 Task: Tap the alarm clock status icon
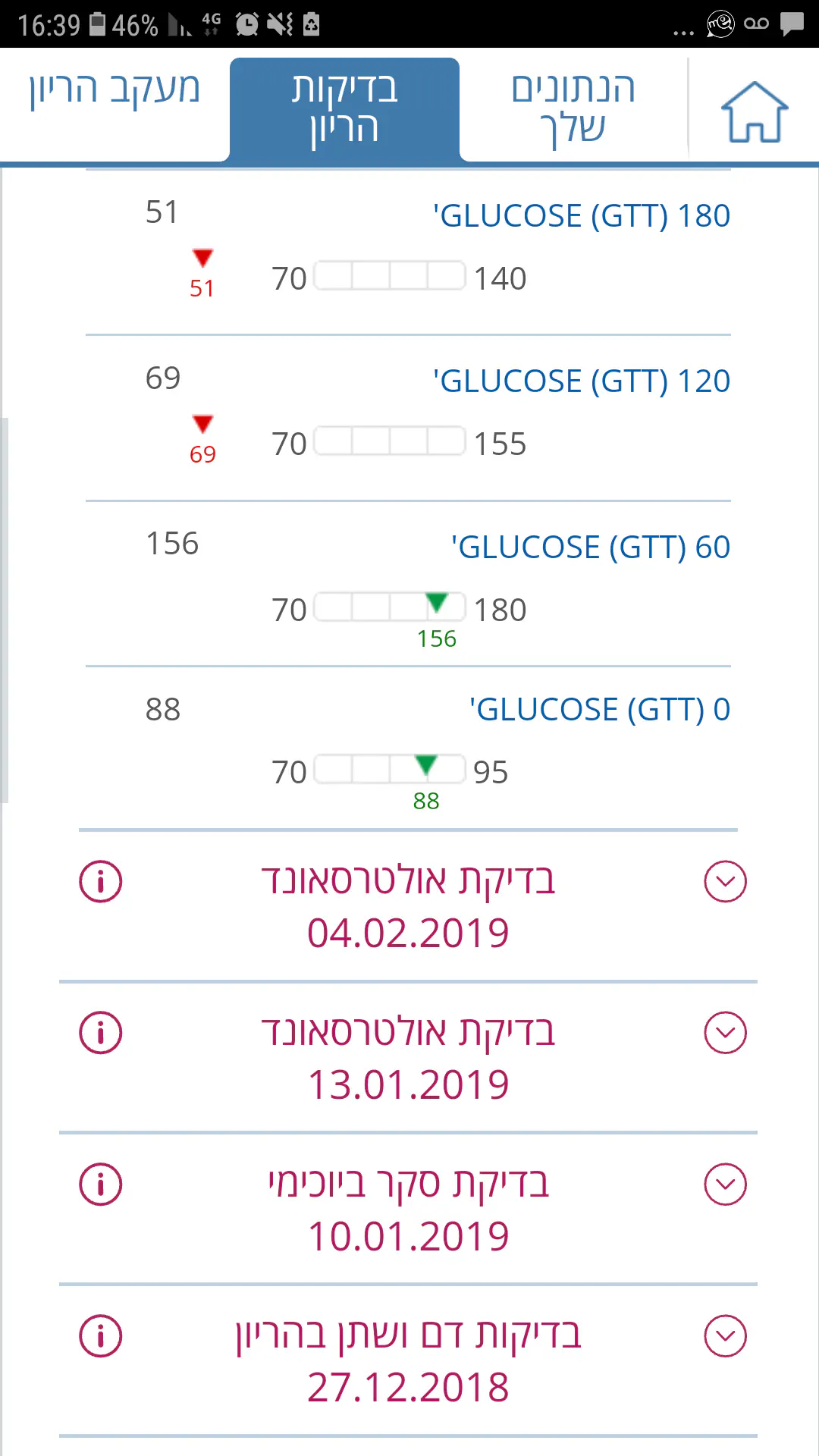pos(246,24)
